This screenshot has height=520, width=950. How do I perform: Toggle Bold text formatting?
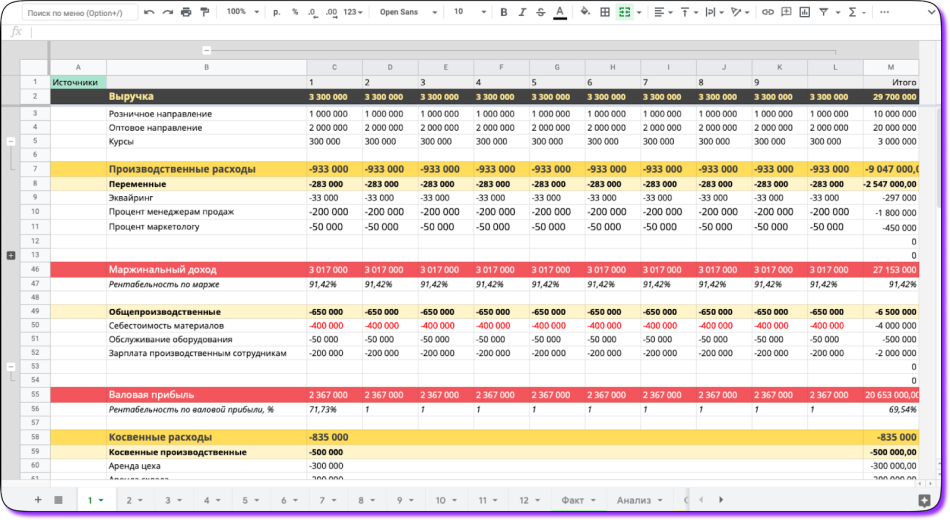[503, 12]
